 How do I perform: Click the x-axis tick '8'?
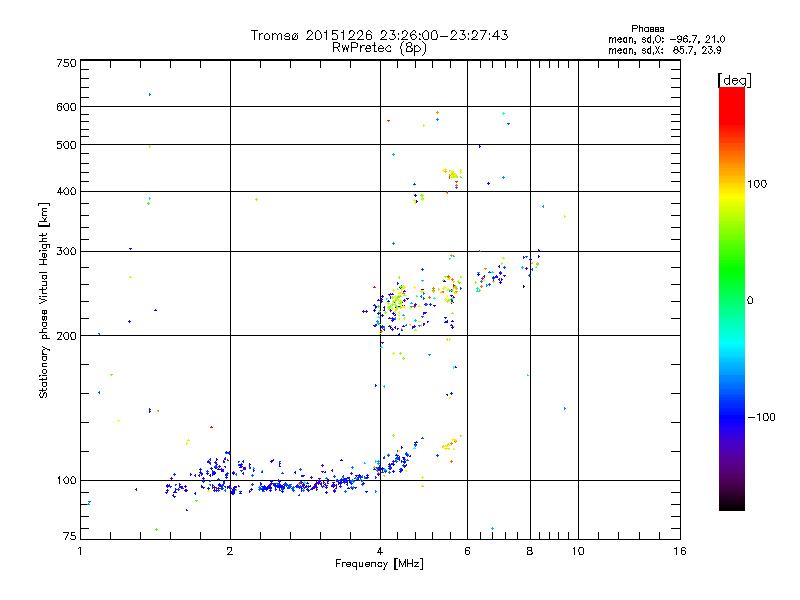pos(530,551)
